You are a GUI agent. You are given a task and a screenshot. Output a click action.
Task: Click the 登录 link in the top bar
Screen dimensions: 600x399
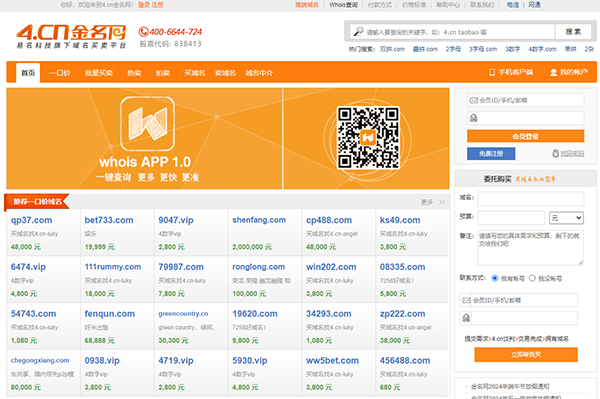click(144, 5)
